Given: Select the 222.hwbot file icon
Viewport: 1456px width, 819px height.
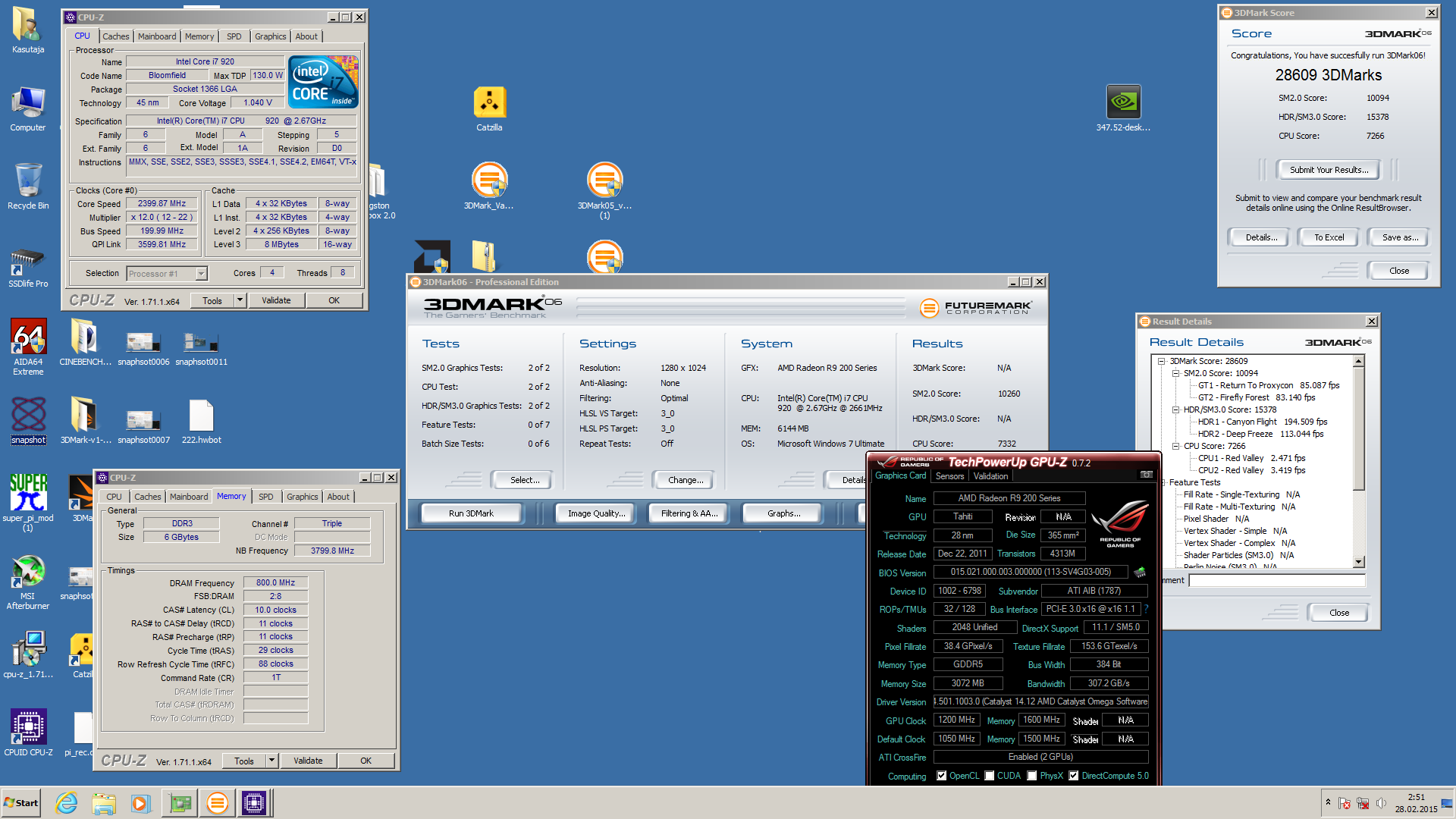Looking at the screenshot, I should [202, 421].
